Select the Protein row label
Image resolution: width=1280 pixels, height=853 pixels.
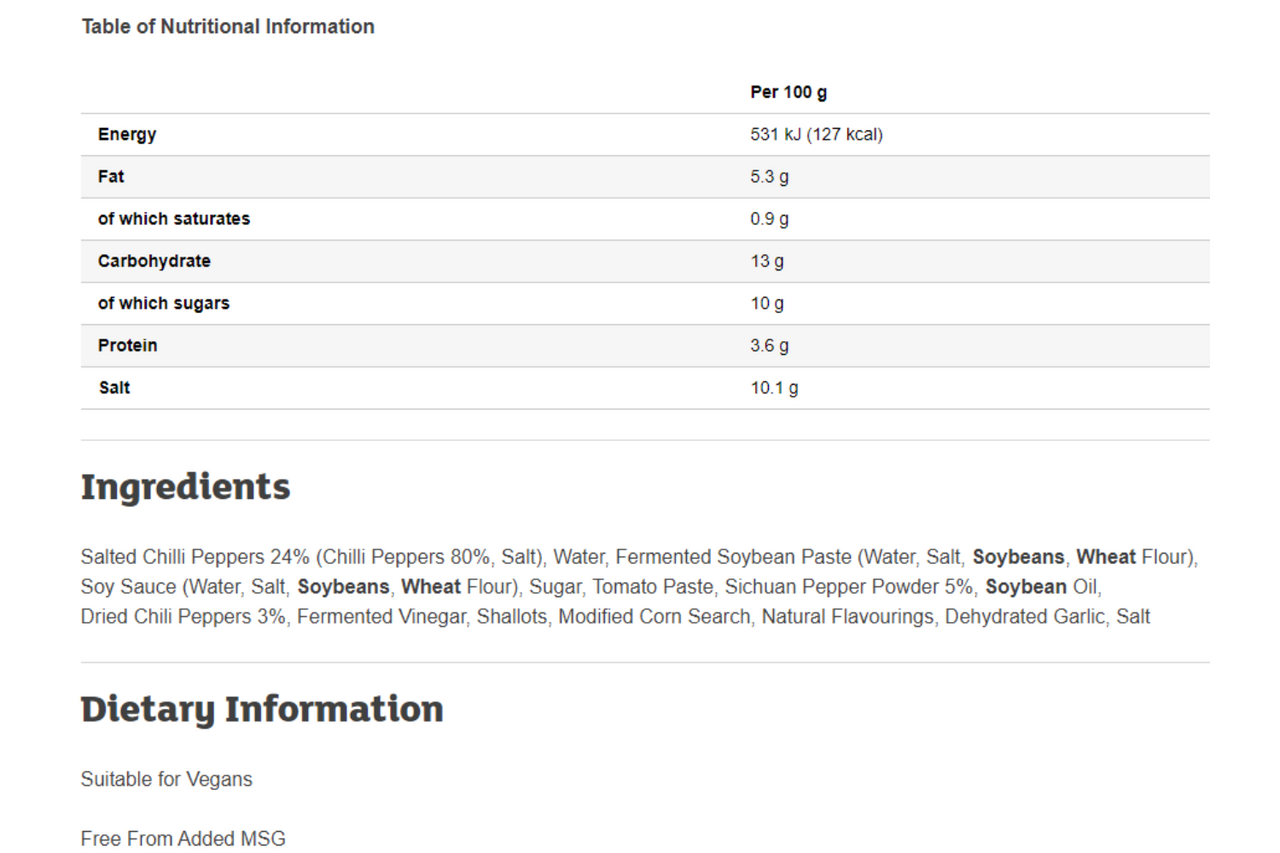(127, 345)
